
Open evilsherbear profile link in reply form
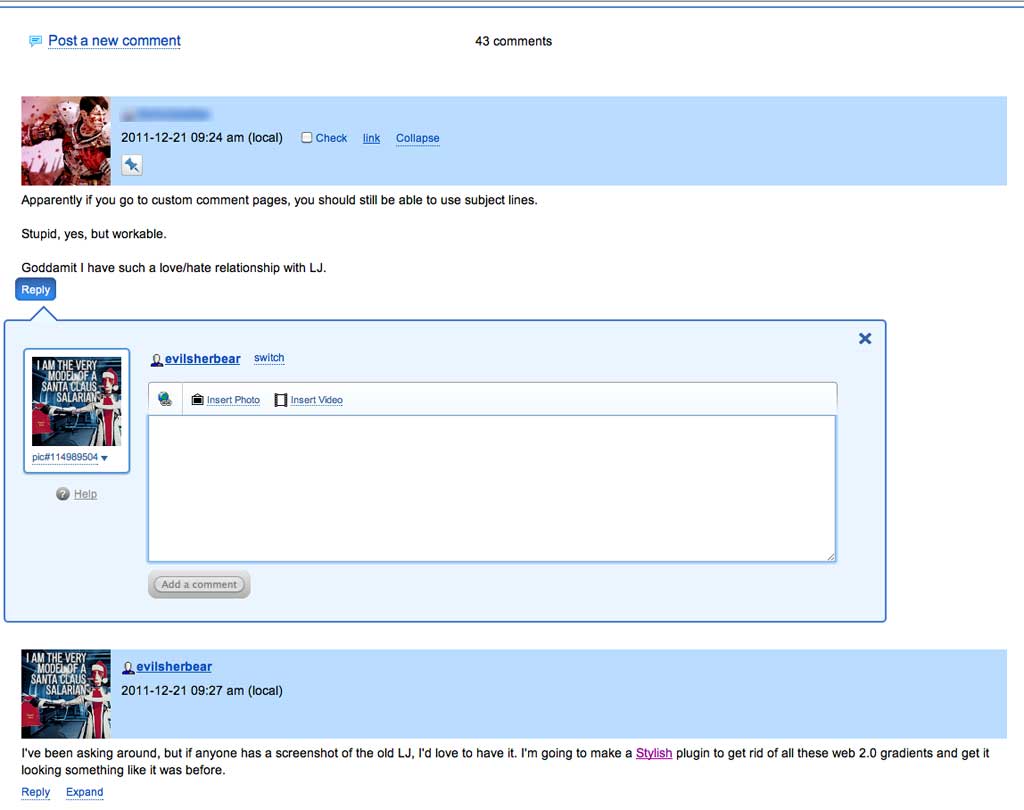click(202, 359)
